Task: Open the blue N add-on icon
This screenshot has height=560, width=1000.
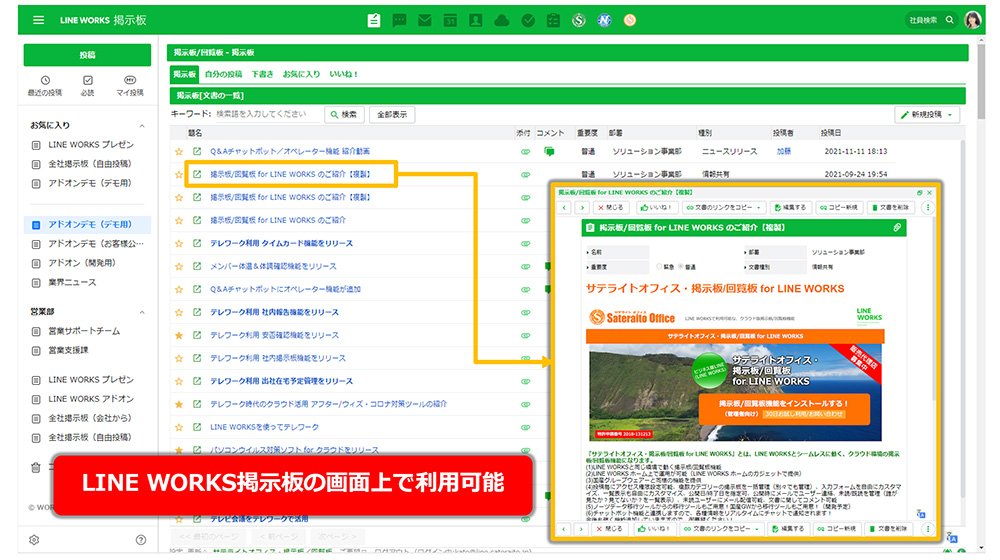Action: [604, 20]
